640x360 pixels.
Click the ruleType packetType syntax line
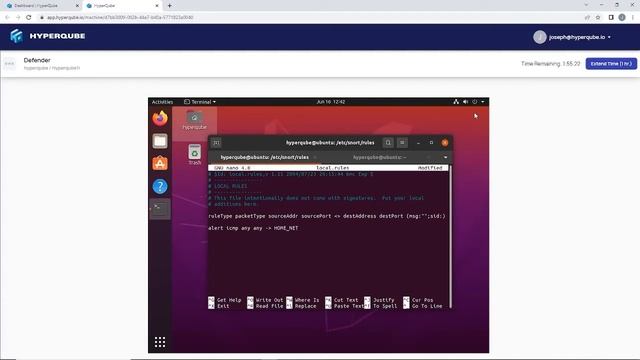pos(327,216)
